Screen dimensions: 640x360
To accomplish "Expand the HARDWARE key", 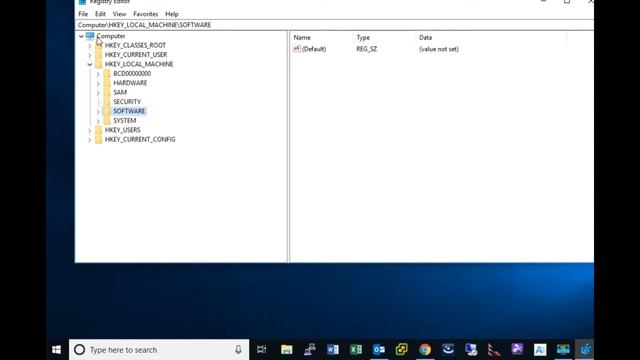I will point(98,83).
